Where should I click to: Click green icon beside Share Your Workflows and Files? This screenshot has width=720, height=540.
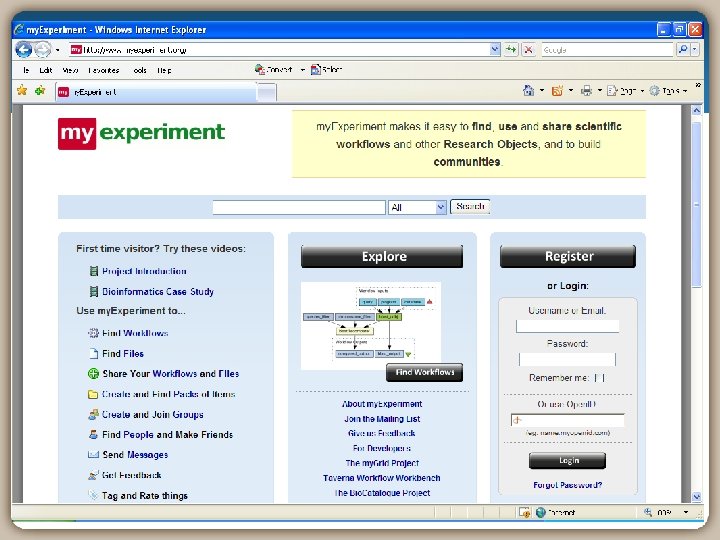93,373
